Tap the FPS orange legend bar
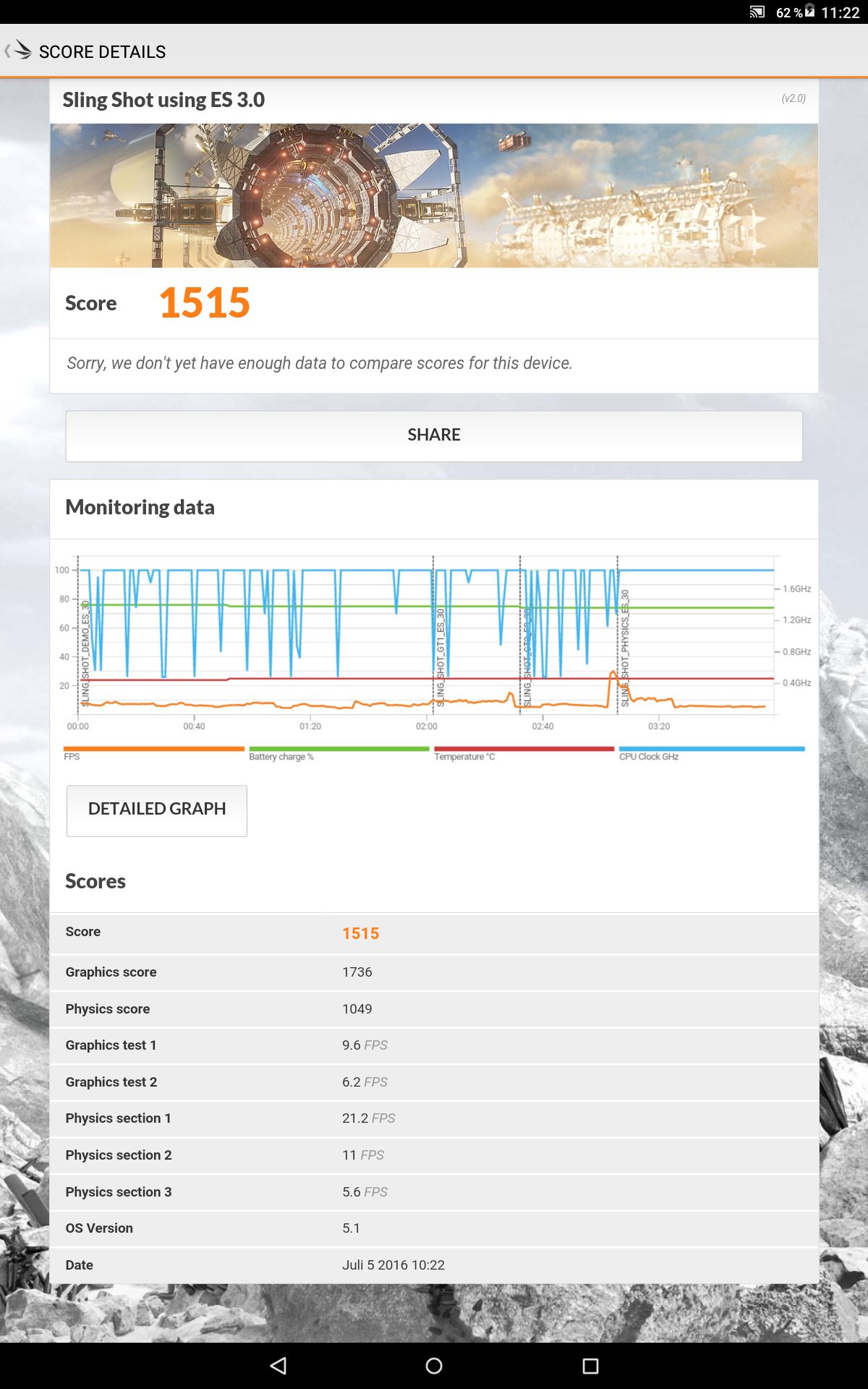868x1389 pixels. click(154, 749)
